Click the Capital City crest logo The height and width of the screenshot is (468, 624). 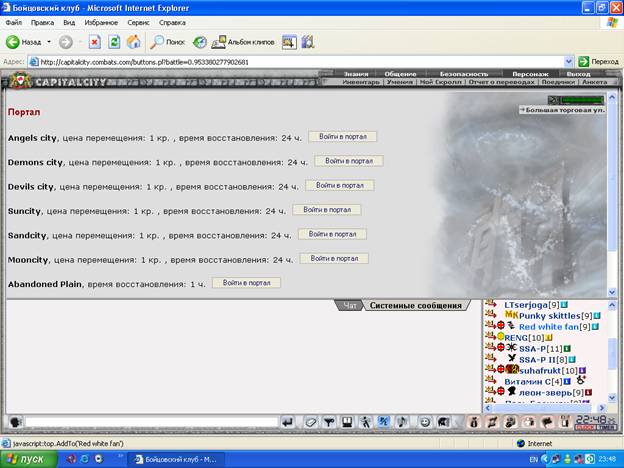click(x=21, y=81)
